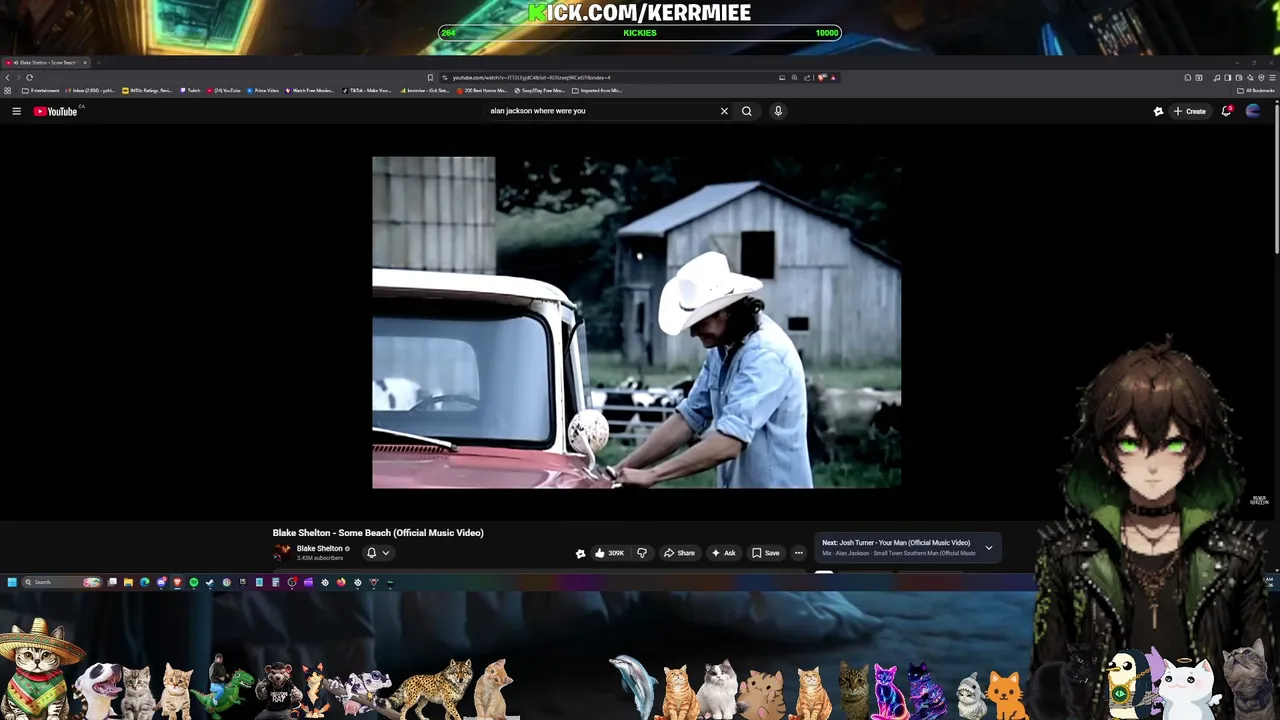Go to the YouTube home logo
The width and height of the screenshot is (1280, 720).
[55, 111]
